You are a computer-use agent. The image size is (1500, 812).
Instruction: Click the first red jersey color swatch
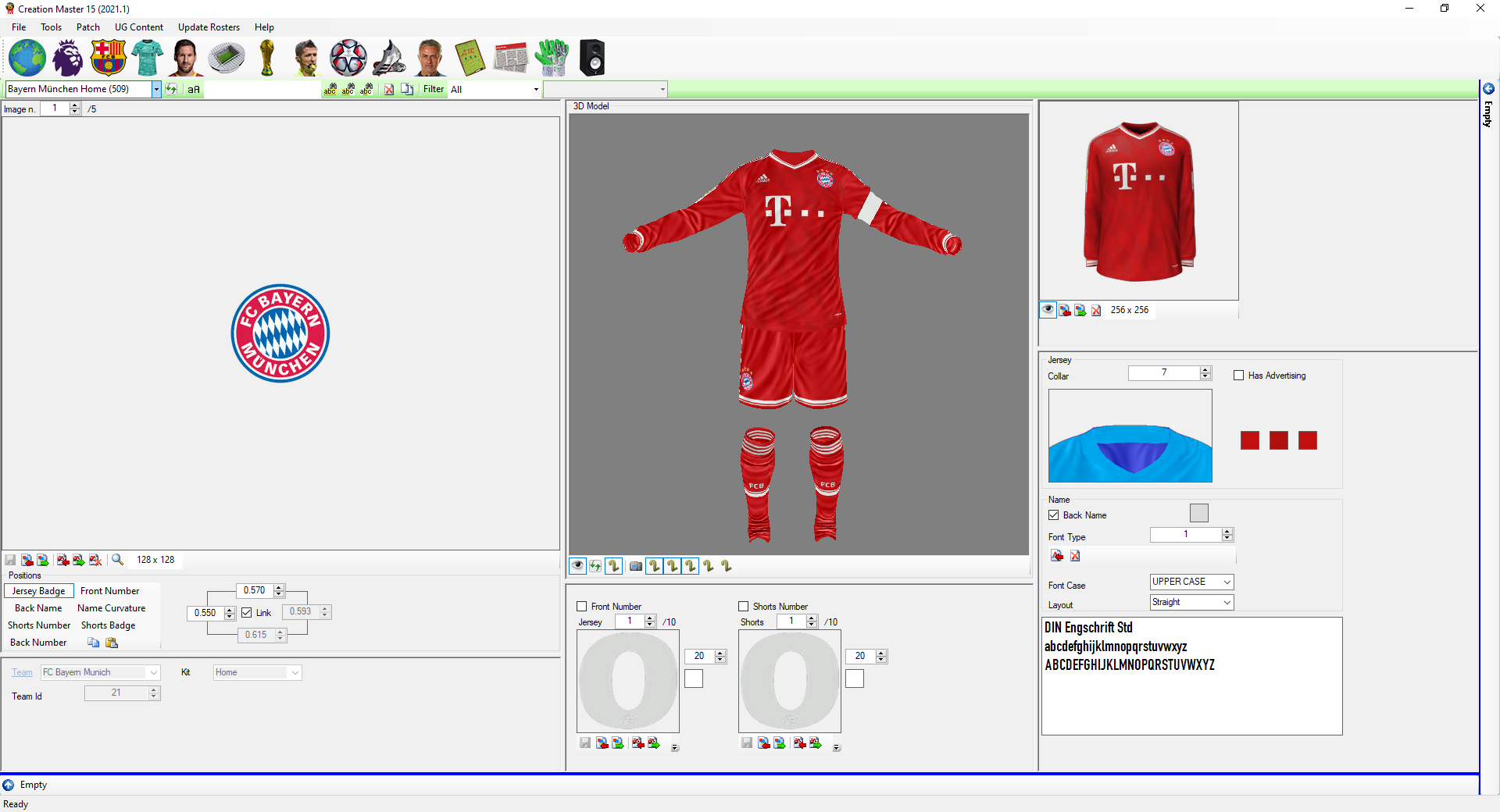click(1249, 440)
